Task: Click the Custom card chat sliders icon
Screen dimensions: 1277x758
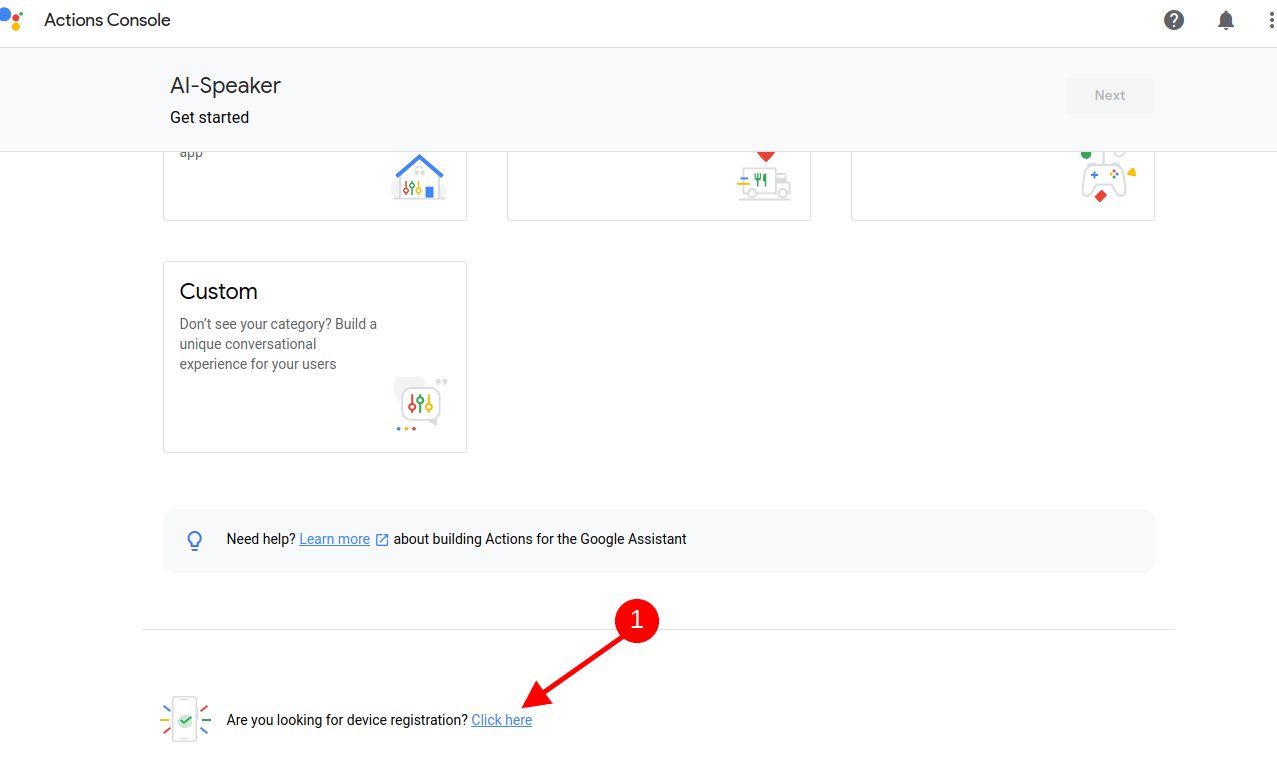Action: pyautogui.click(x=421, y=404)
